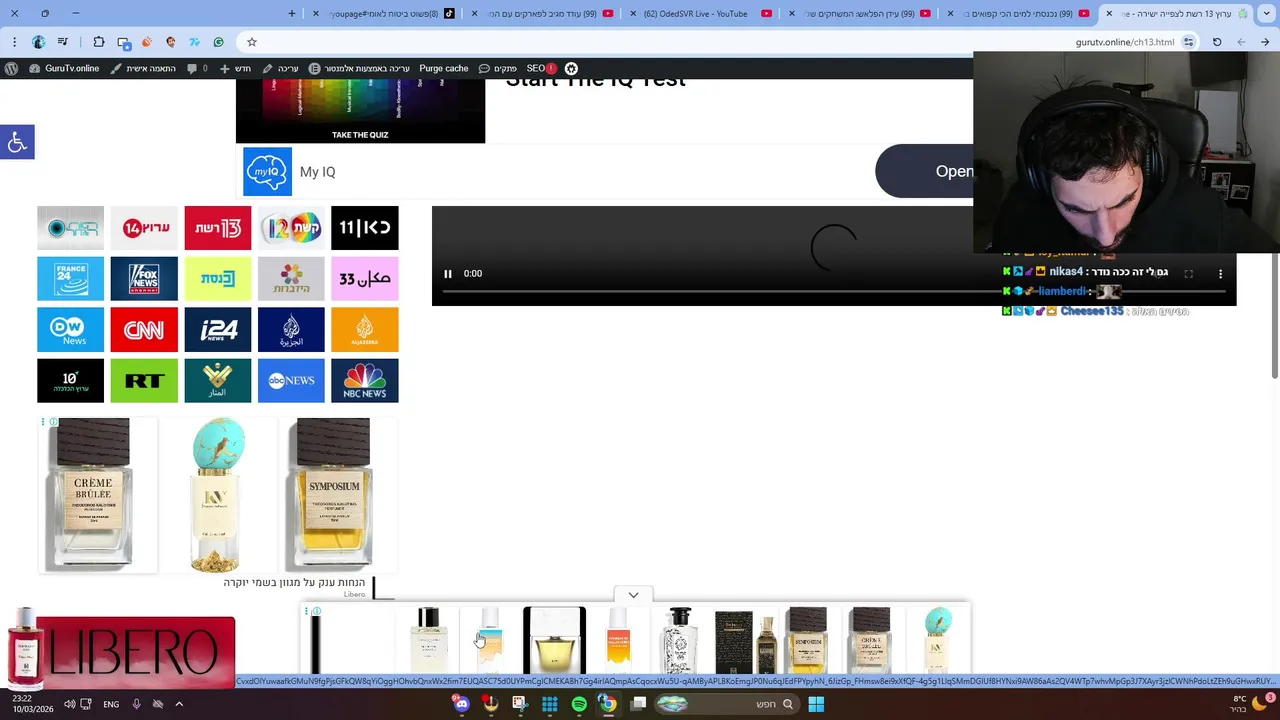Image resolution: width=1280 pixels, height=720 pixels.
Task: Click TAKE THE QUIZ ad image
Action: [360, 111]
